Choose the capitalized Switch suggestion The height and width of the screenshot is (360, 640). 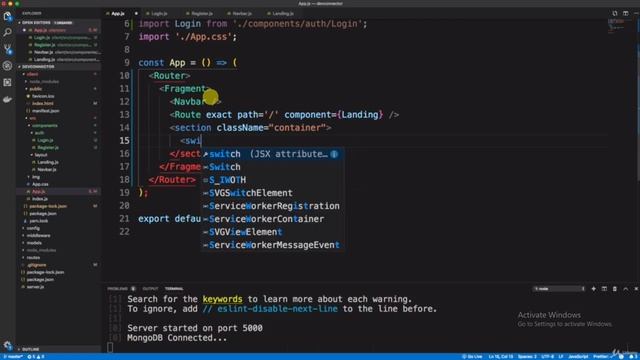[272, 167]
